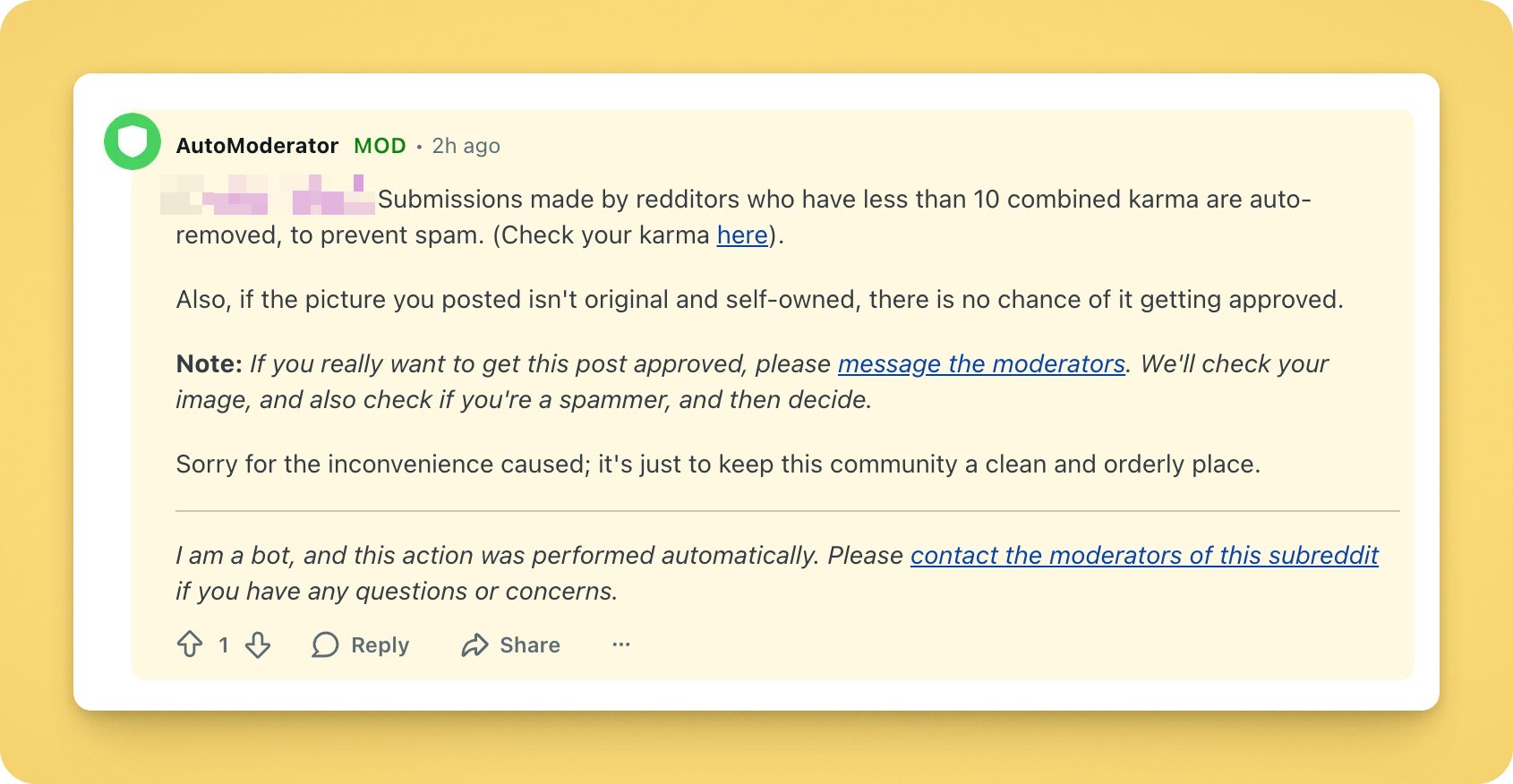Click the Reply button label

click(380, 644)
